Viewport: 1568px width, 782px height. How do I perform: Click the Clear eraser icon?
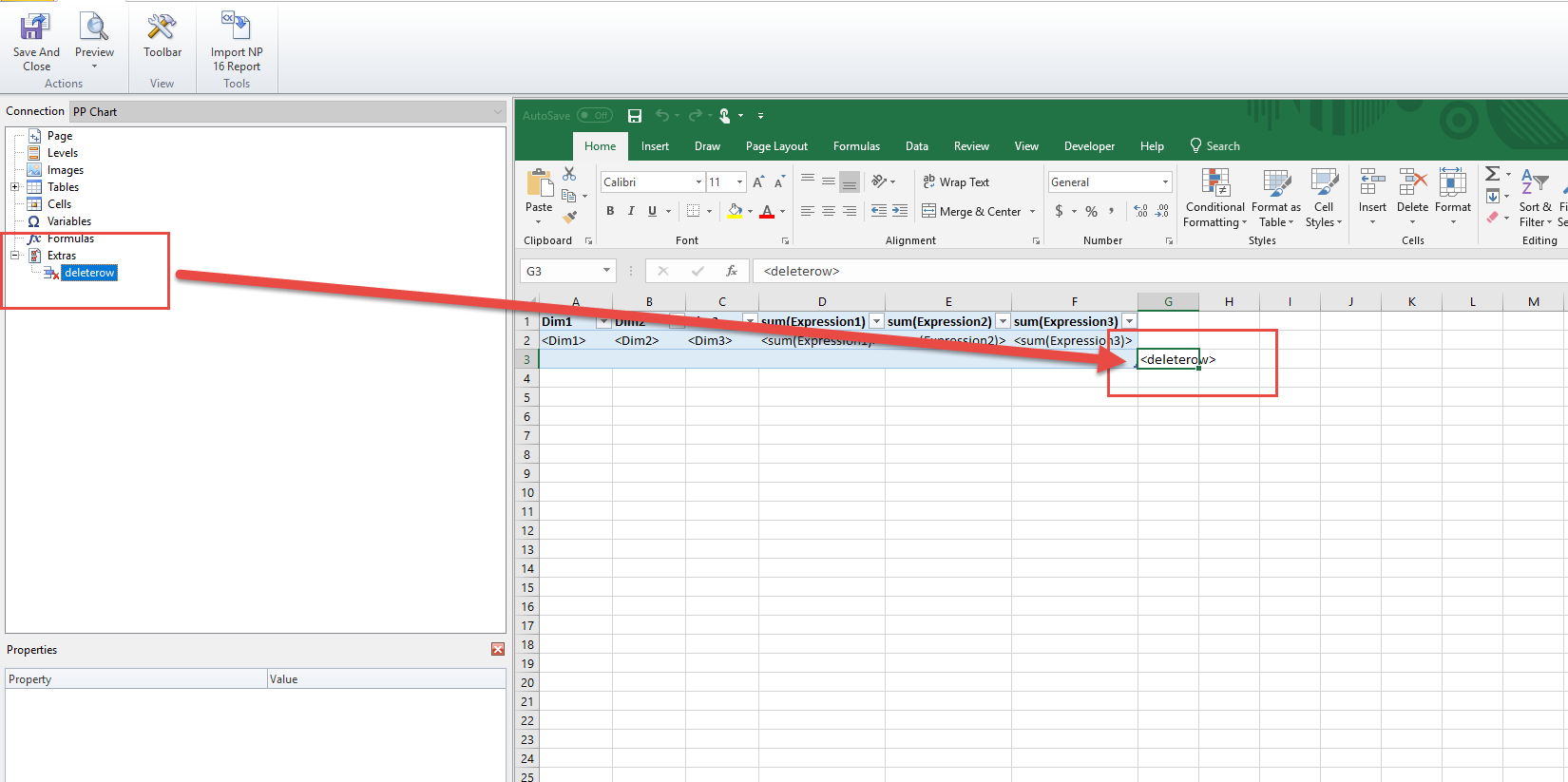(1493, 218)
